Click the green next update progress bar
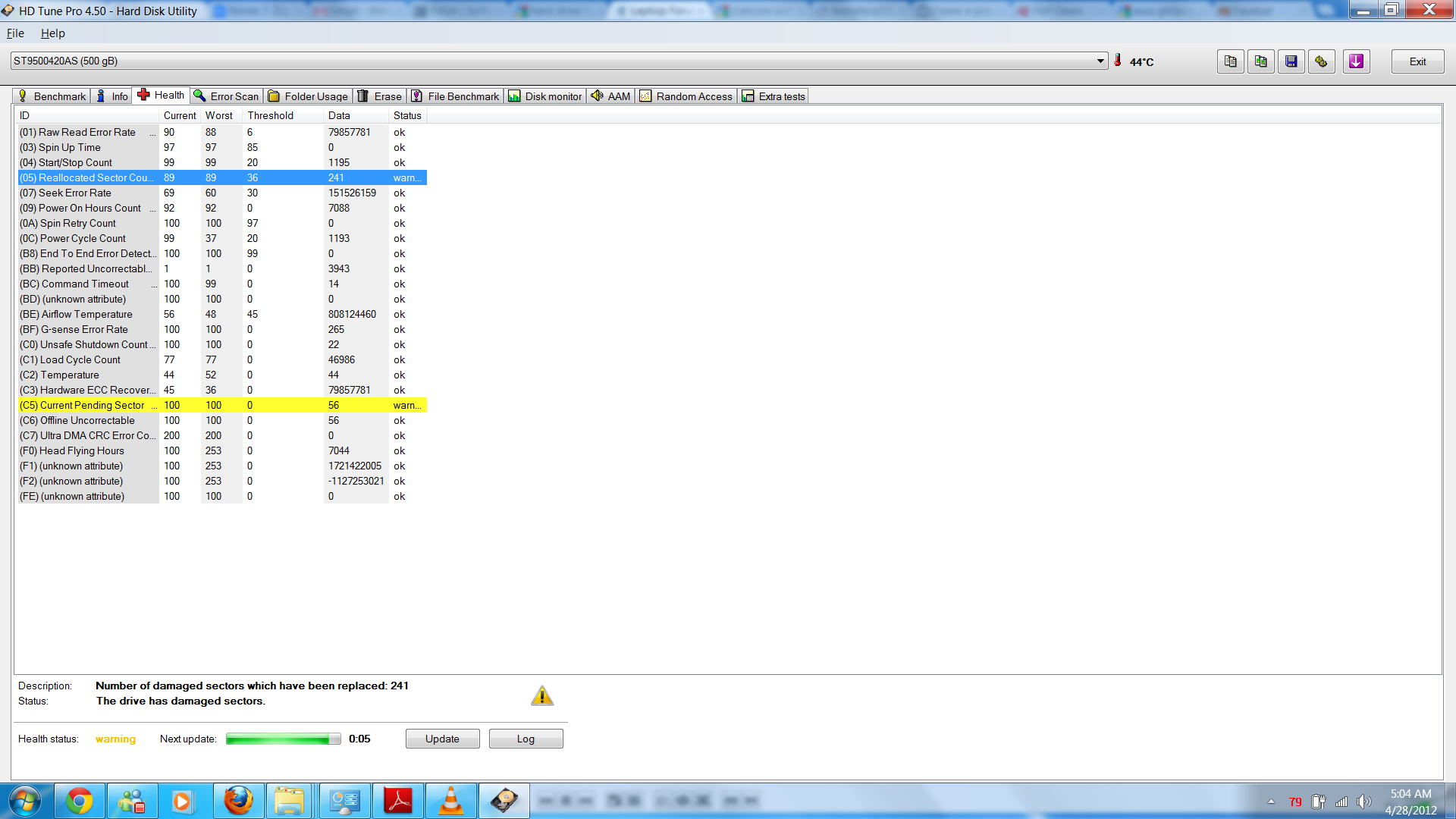 (x=283, y=739)
